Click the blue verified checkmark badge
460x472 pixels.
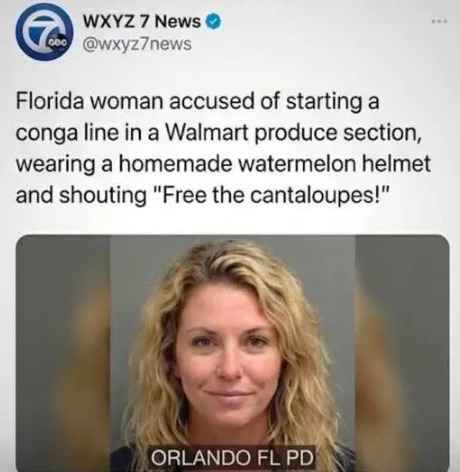tap(214, 22)
